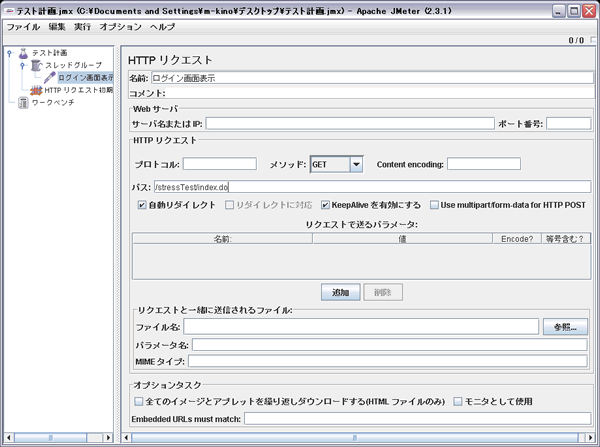This screenshot has height=447, width=600.
Task: Open the 実行 menu
Action: click(x=82, y=27)
